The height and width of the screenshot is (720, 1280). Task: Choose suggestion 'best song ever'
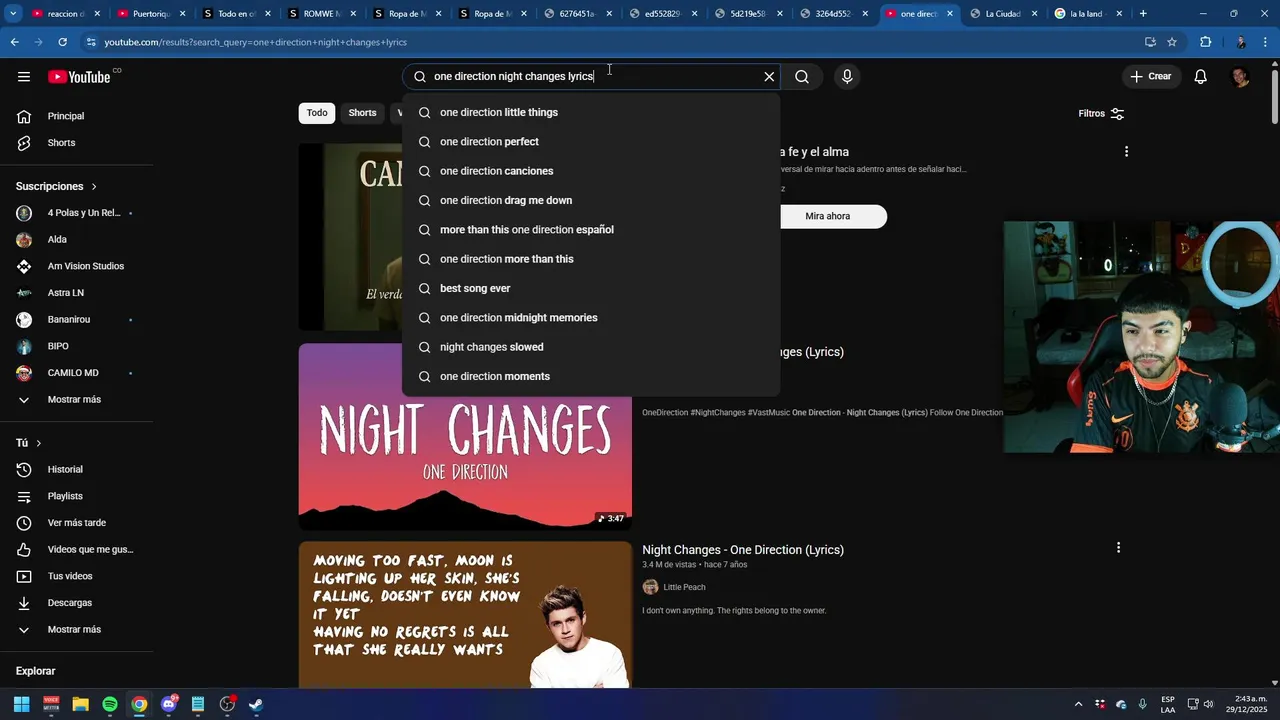pyautogui.click(x=591, y=288)
